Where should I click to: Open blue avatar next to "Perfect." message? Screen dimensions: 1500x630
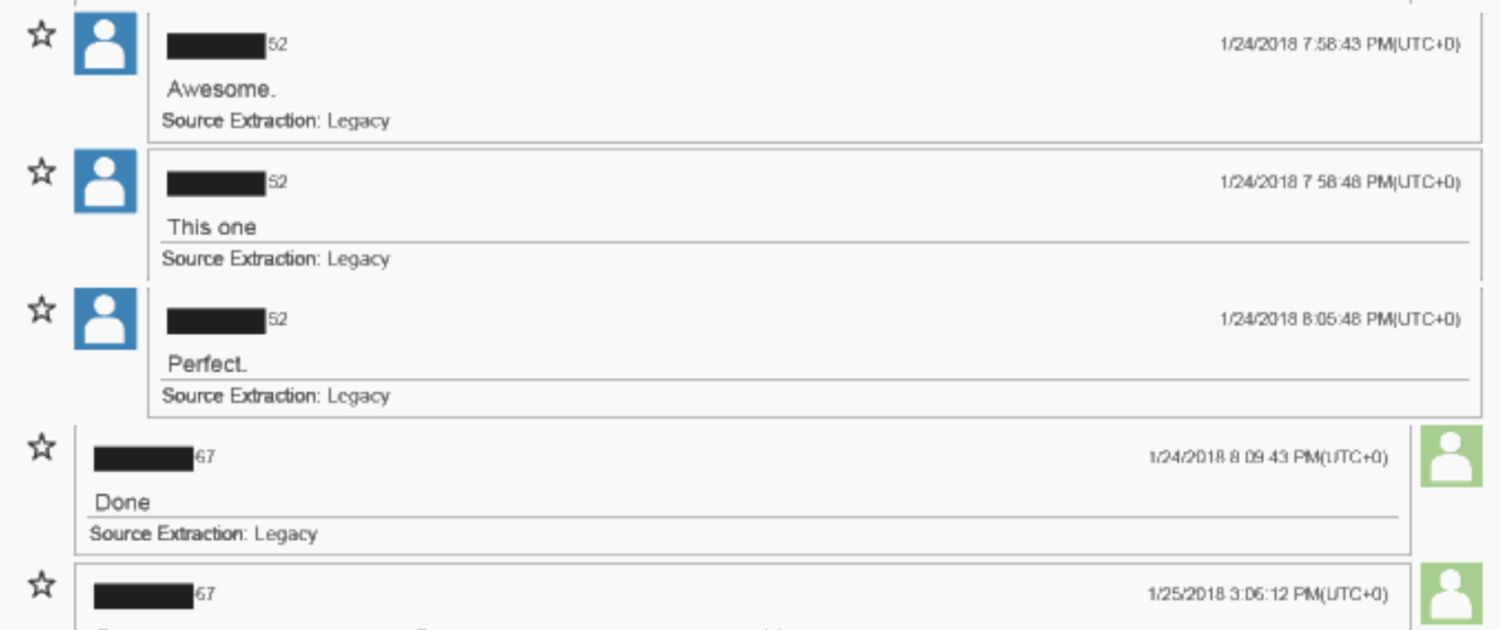tap(105, 318)
